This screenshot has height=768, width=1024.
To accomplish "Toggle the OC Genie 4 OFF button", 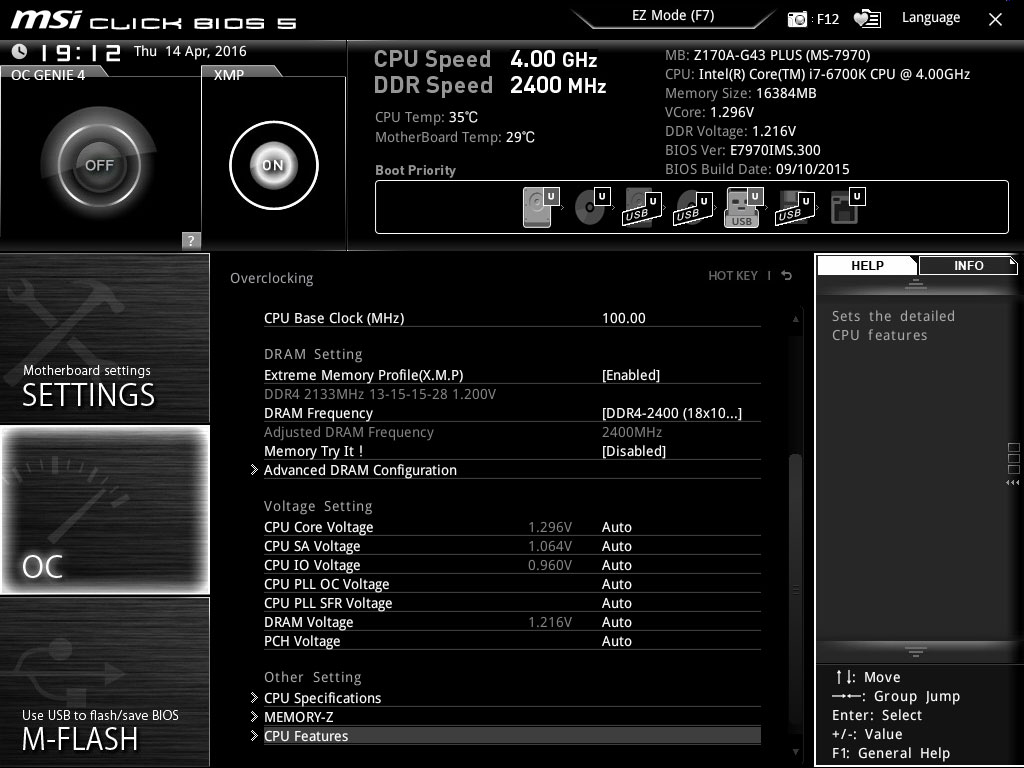I will tap(99, 165).
